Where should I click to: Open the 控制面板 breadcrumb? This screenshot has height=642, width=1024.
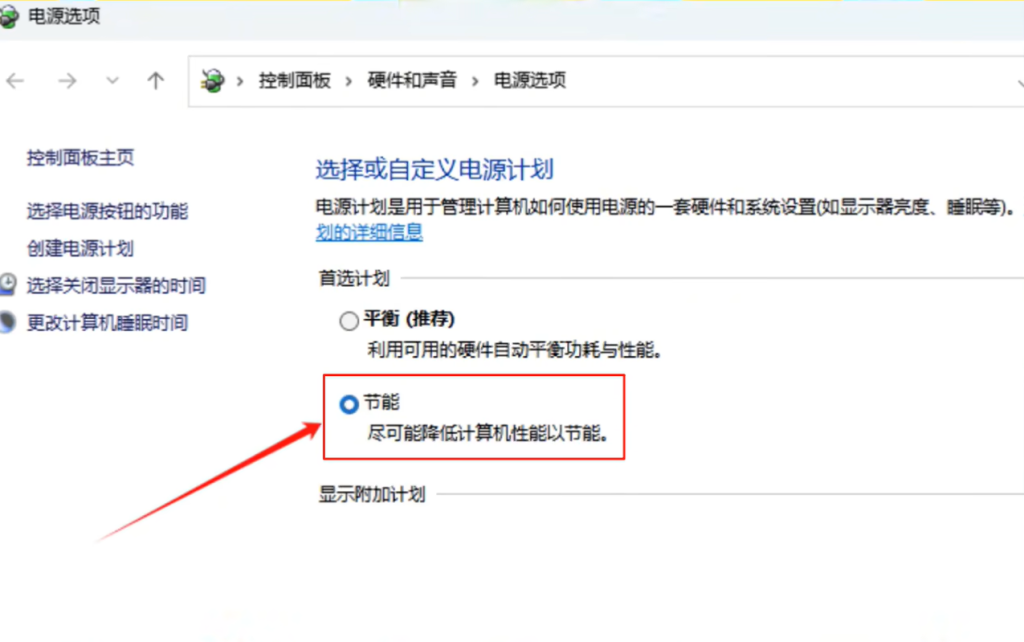295,80
